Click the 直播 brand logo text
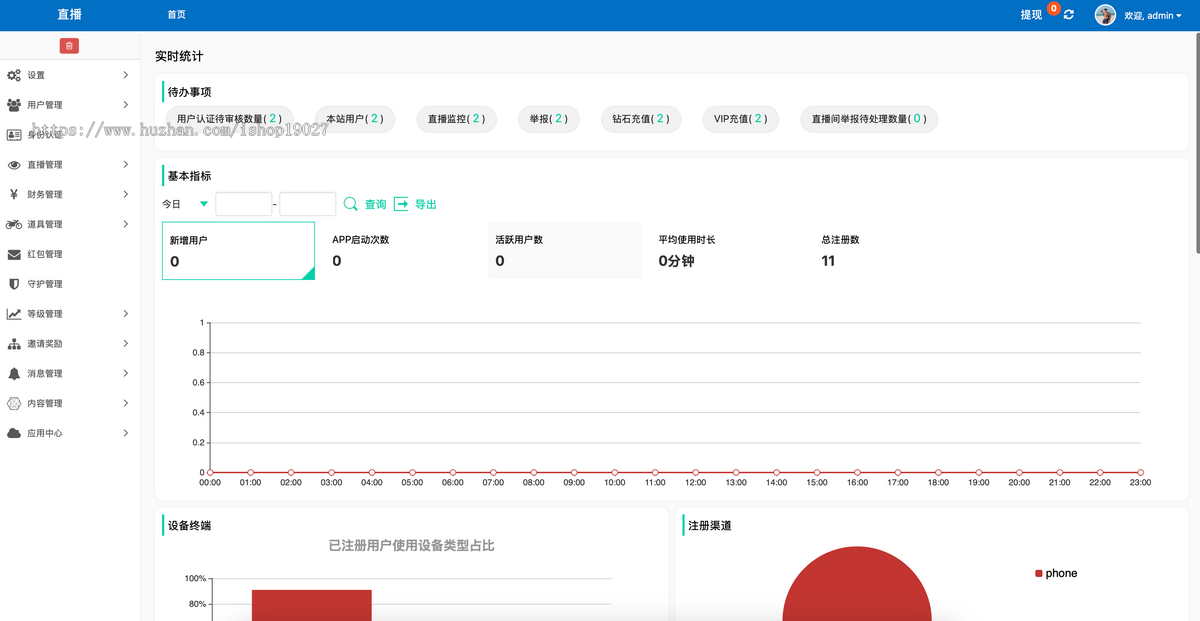This screenshot has width=1200, height=621. click(x=70, y=15)
